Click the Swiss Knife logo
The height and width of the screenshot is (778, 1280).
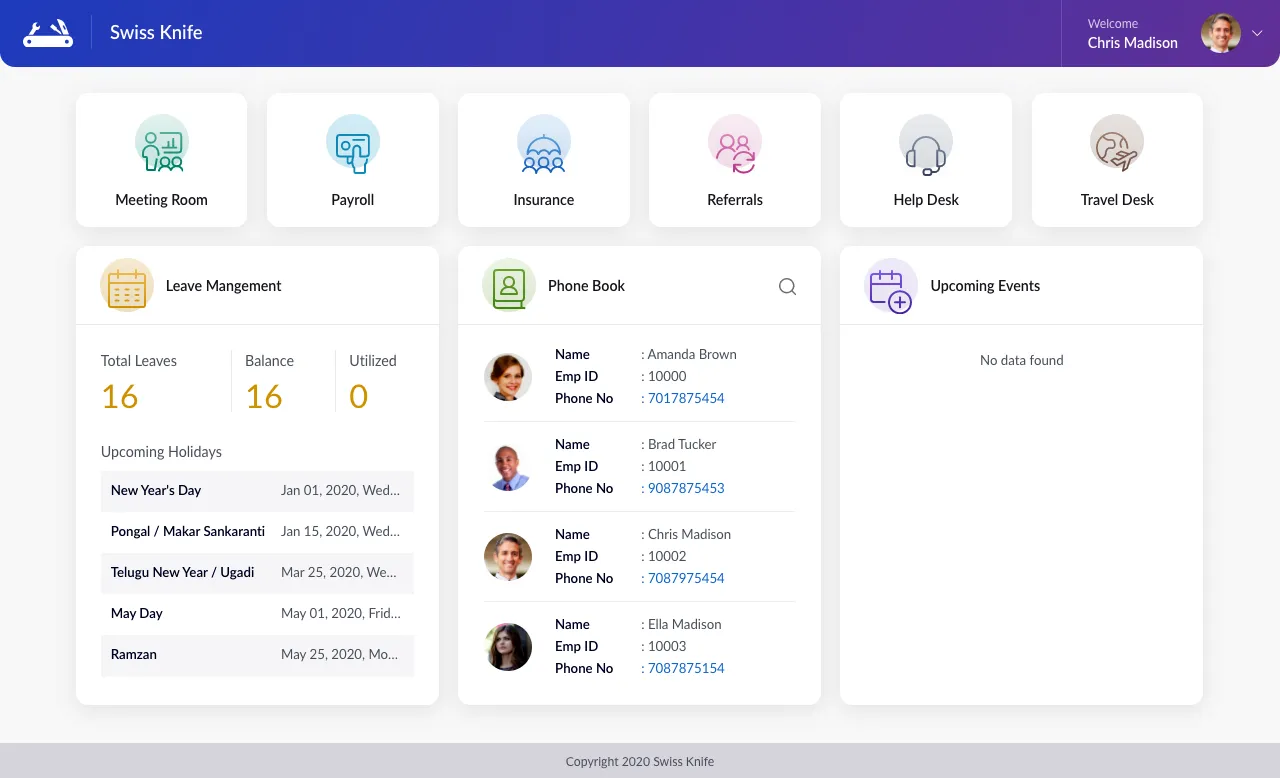48,33
